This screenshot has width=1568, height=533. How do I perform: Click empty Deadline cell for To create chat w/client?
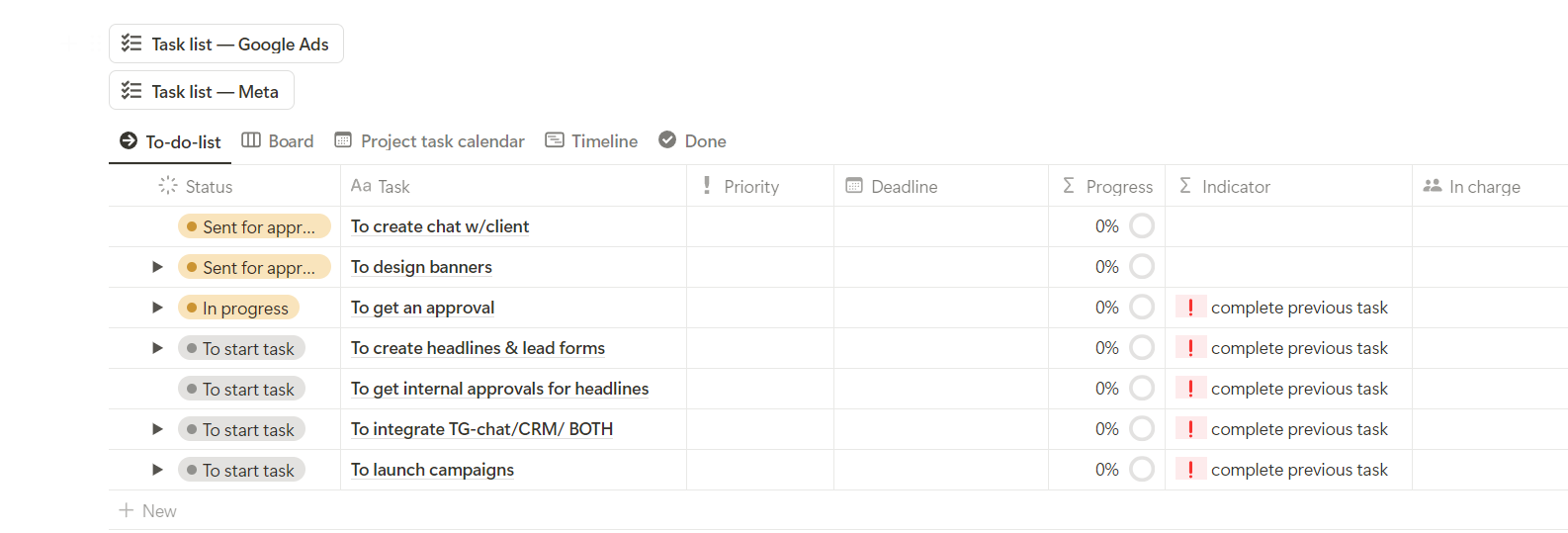coord(940,226)
